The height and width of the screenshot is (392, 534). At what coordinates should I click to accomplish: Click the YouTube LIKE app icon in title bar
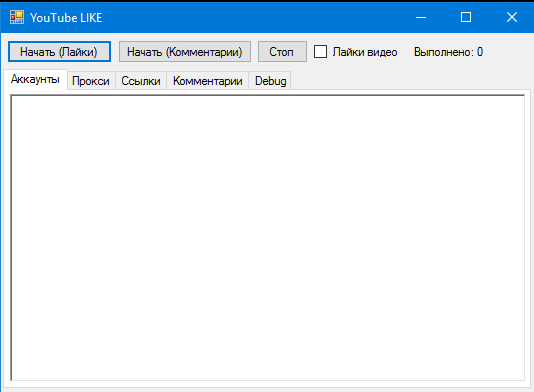17,17
